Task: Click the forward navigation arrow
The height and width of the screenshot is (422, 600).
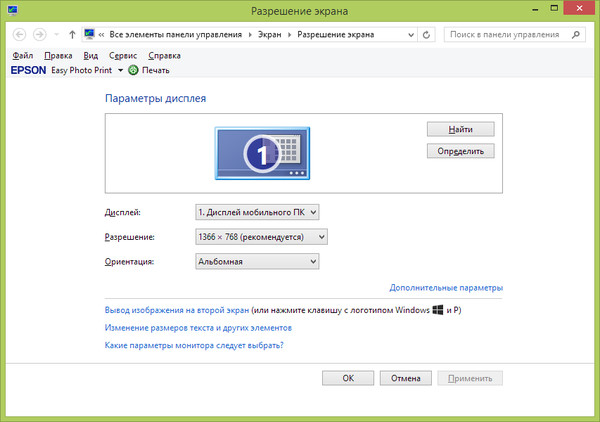Action: [x=39, y=35]
